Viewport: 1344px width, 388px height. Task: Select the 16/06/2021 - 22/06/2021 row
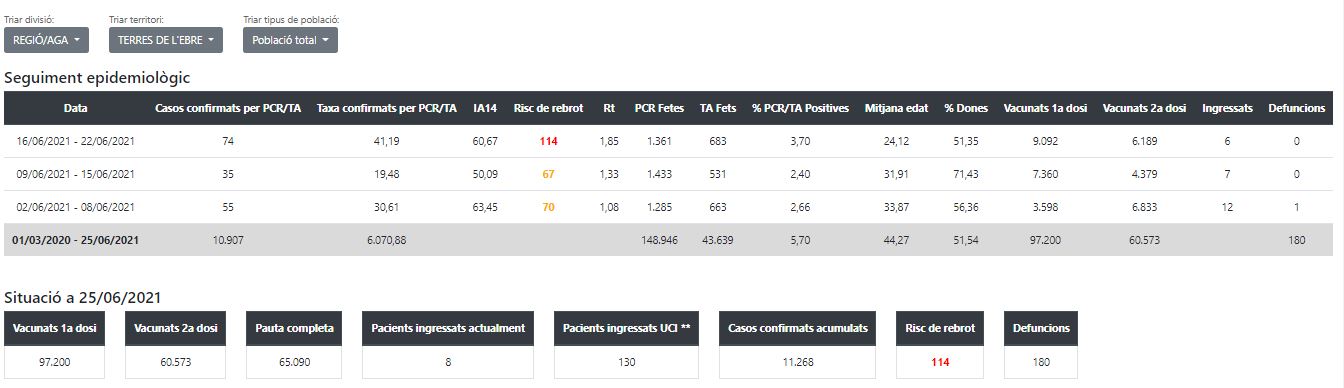[668, 141]
